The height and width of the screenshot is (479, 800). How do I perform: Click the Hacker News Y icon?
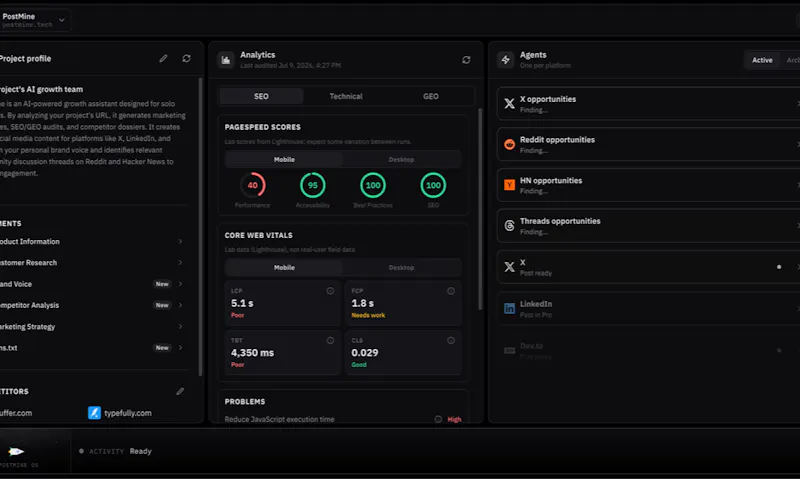pos(509,185)
